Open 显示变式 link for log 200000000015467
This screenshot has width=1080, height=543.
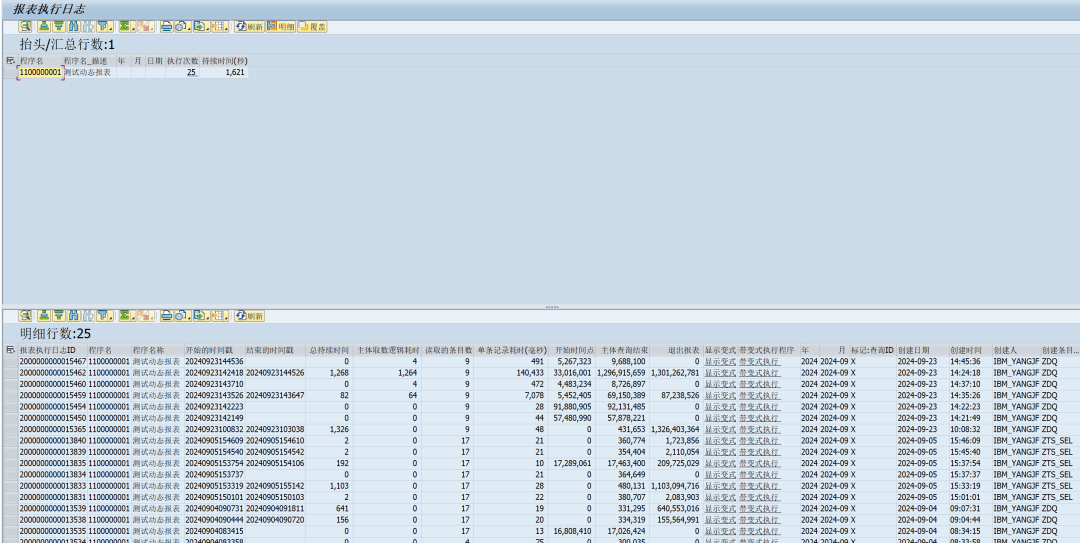[720, 361]
